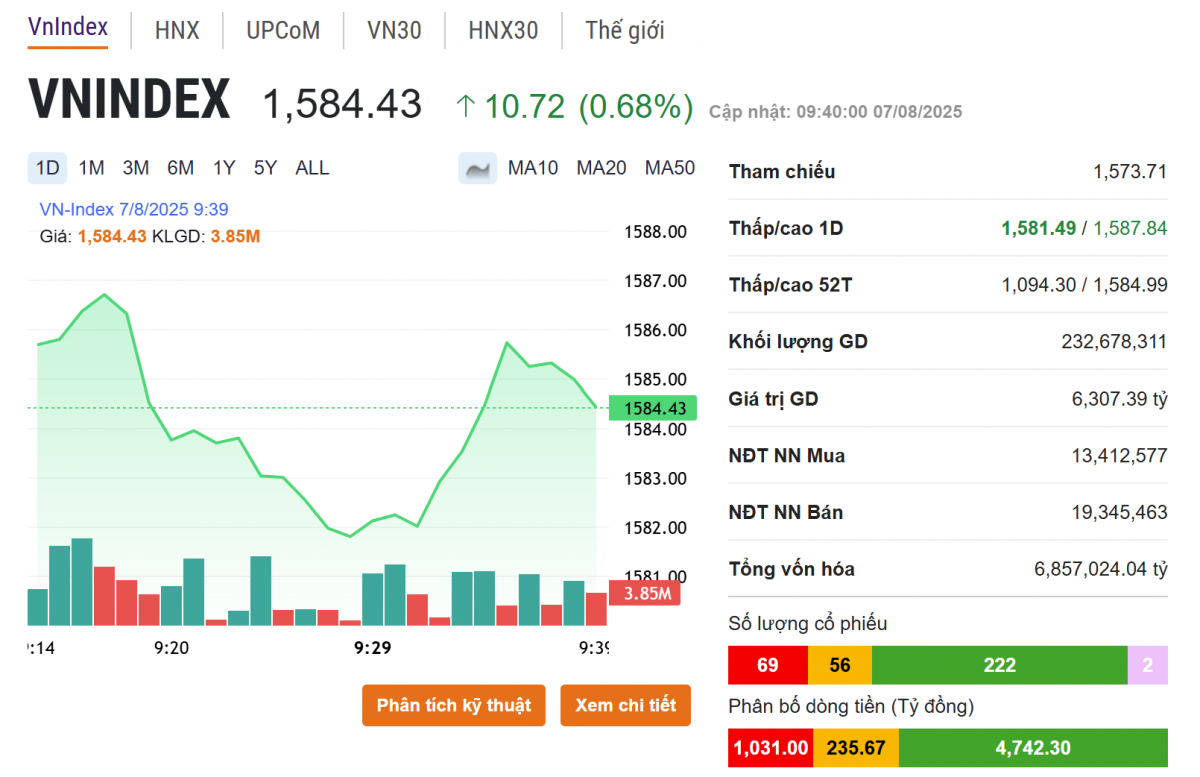Screen dimensions: 1200x777
Task: Click NĐT NN Mua value 13,412,577
Action: point(1119,456)
